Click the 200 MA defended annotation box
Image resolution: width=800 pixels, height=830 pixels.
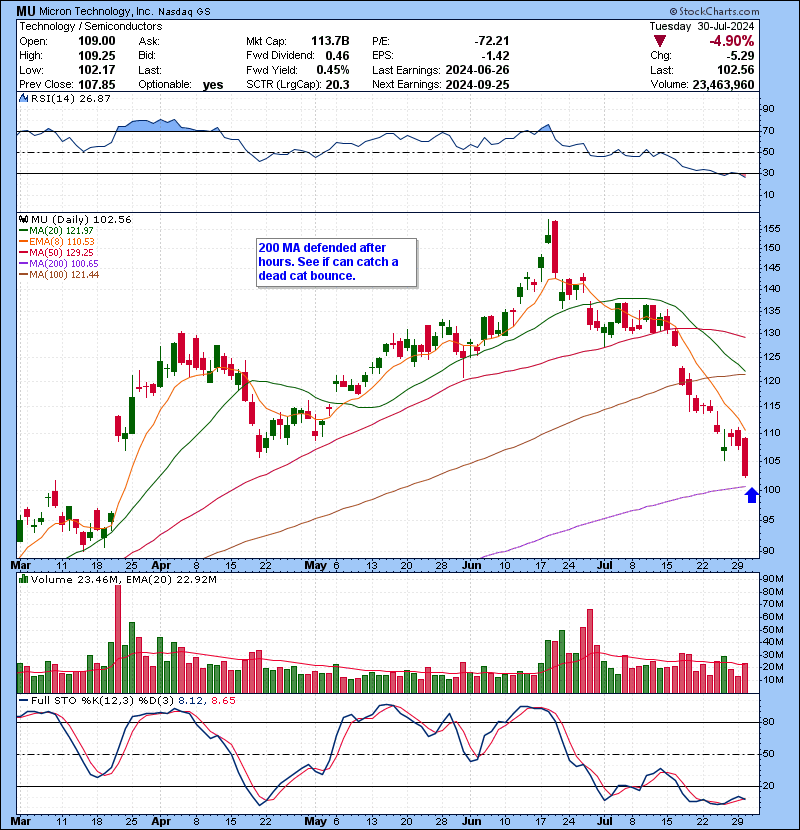pos(336,262)
